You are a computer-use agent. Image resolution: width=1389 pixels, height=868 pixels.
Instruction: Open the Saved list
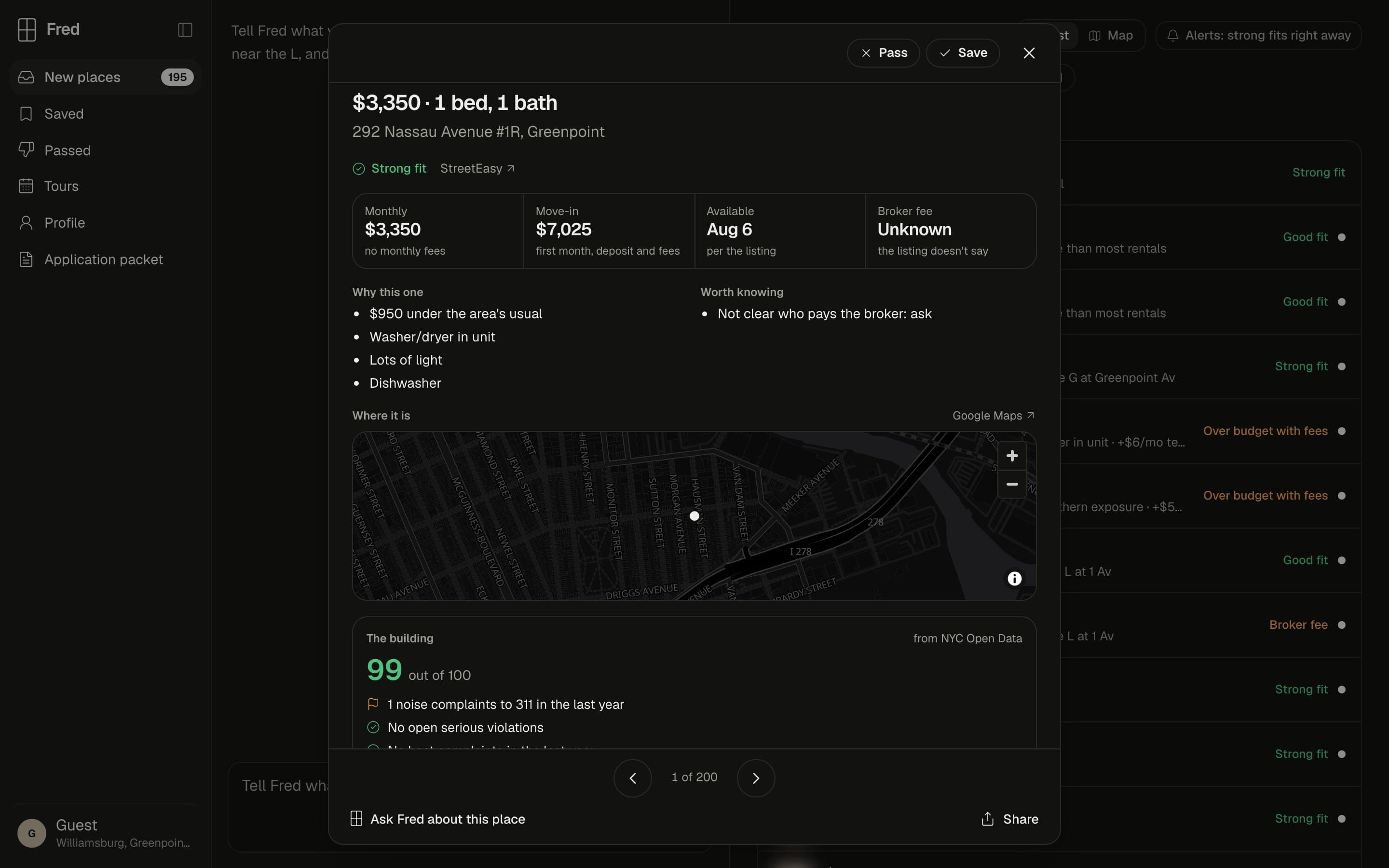(105, 114)
